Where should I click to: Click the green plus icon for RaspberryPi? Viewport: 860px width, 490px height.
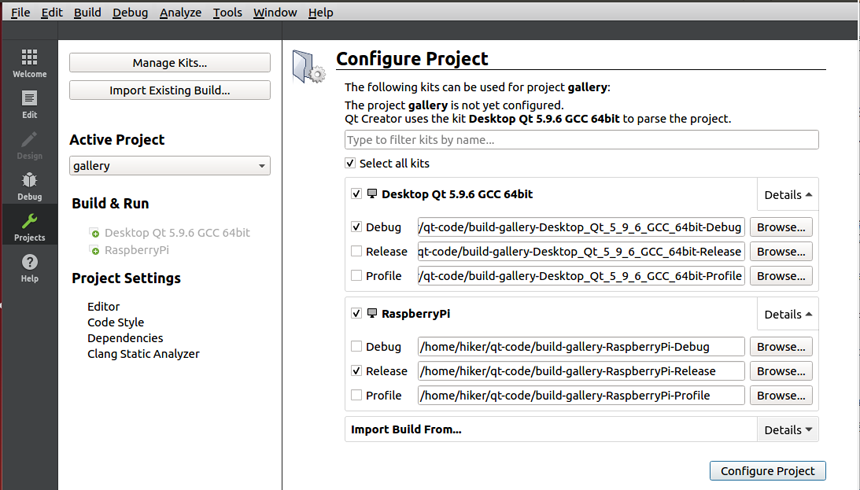point(95,250)
